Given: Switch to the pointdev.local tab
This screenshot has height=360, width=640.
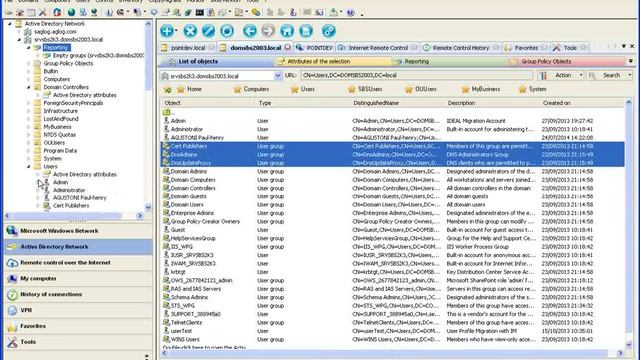Looking at the screenshot, I should pyautogui.click(x=188, y=48).
